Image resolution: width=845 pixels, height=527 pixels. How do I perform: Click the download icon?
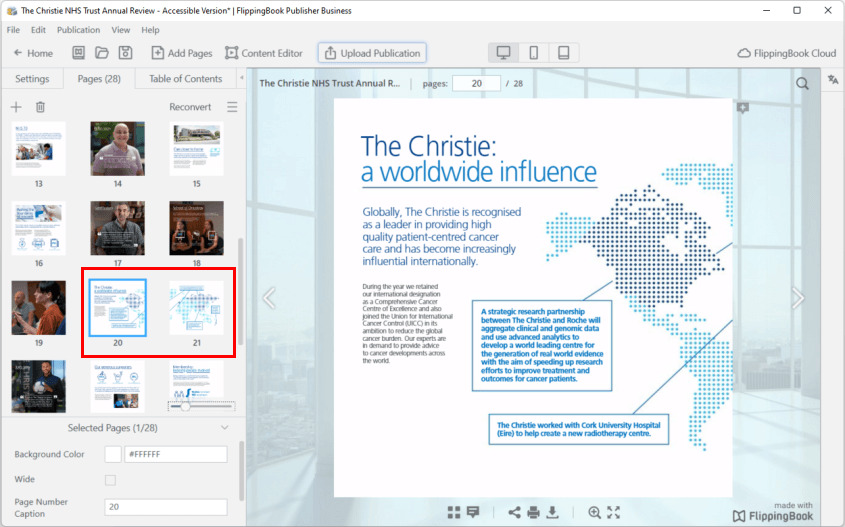pos(552,512)
